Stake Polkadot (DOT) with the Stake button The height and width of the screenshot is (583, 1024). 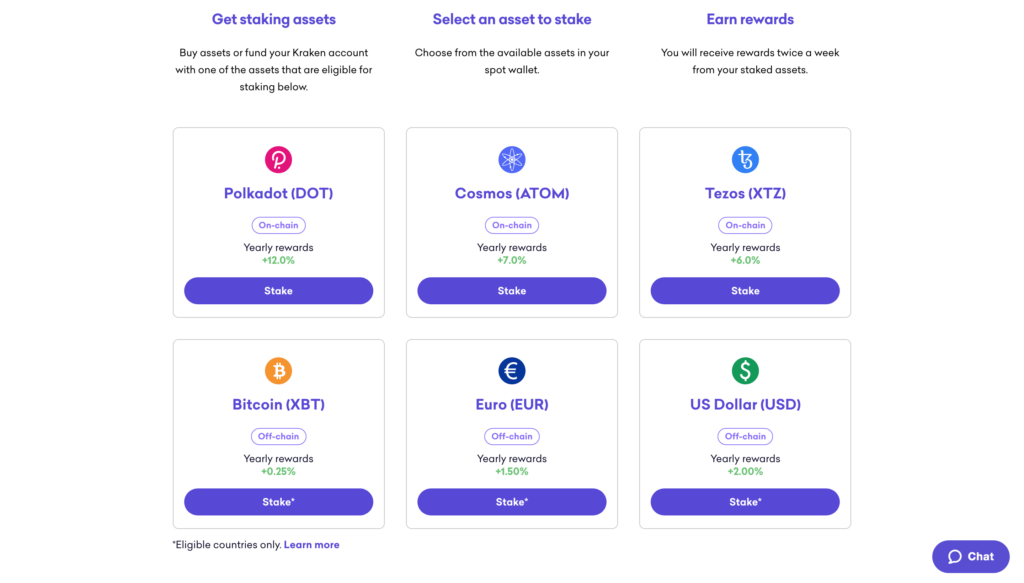[278, 291]
